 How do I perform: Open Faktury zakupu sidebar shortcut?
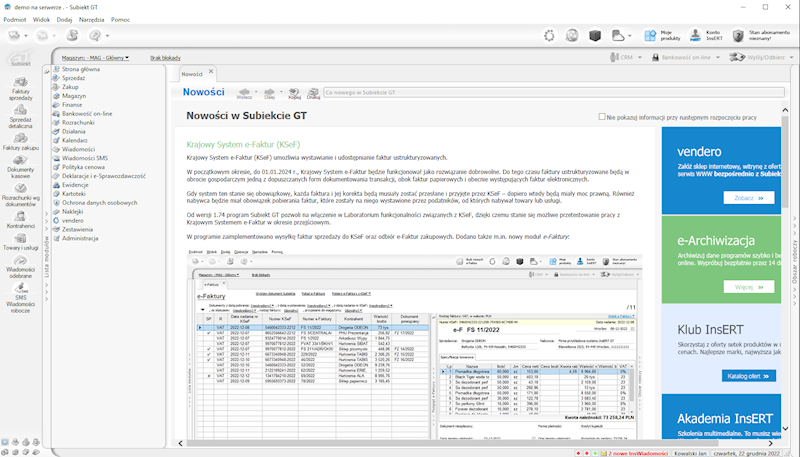coord(20,142)
